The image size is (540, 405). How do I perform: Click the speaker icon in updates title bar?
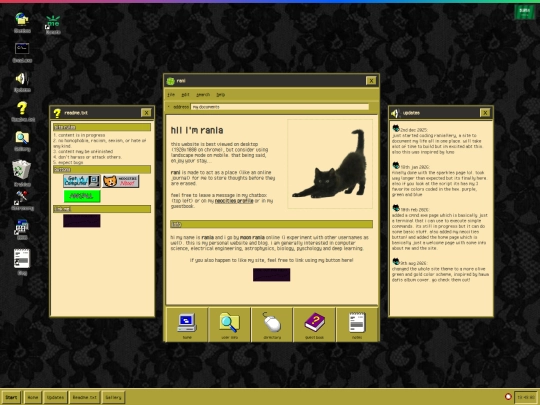[x=395, y=113]
